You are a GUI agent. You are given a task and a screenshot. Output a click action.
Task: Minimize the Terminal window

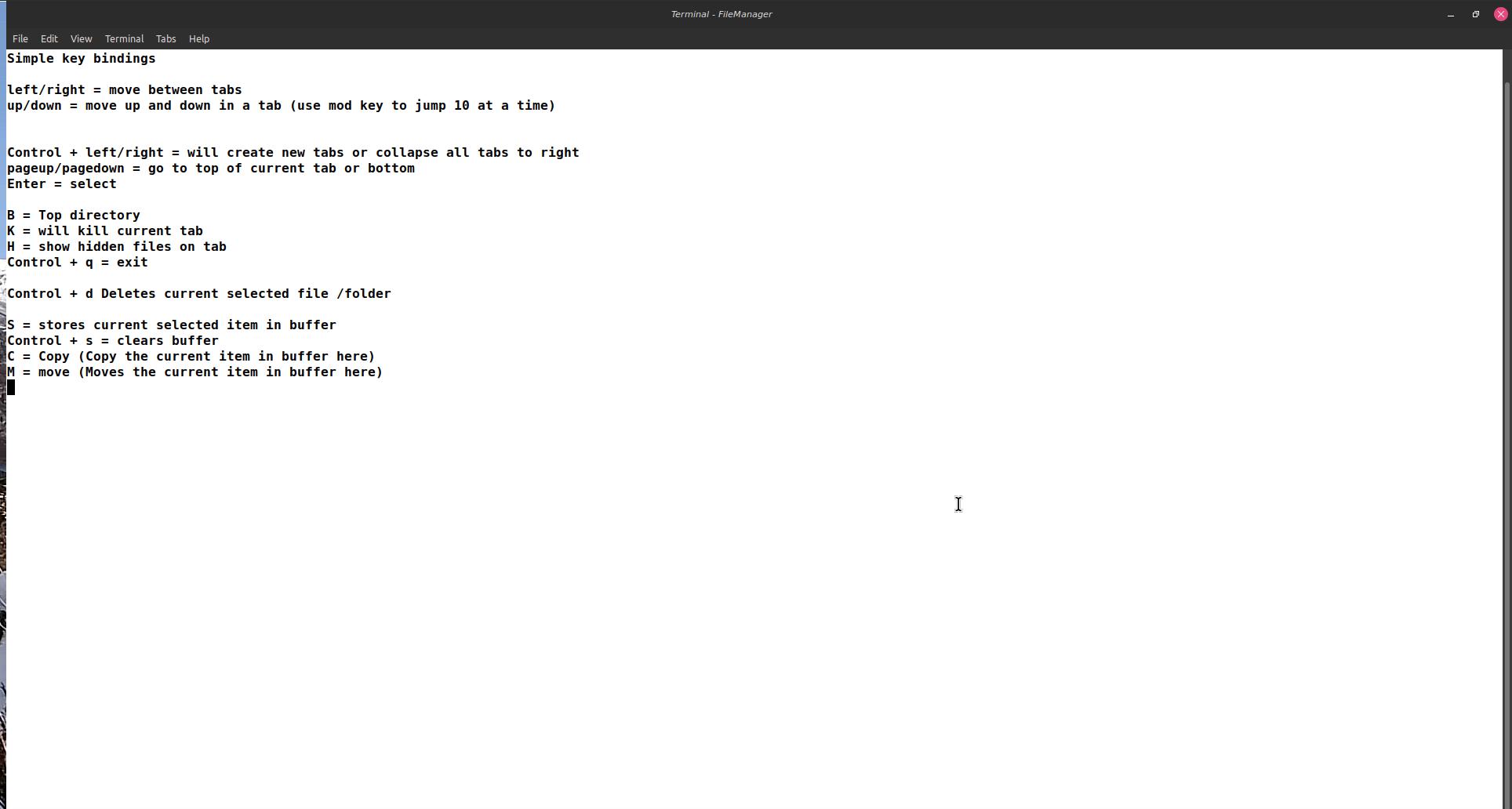point(1451,14)
